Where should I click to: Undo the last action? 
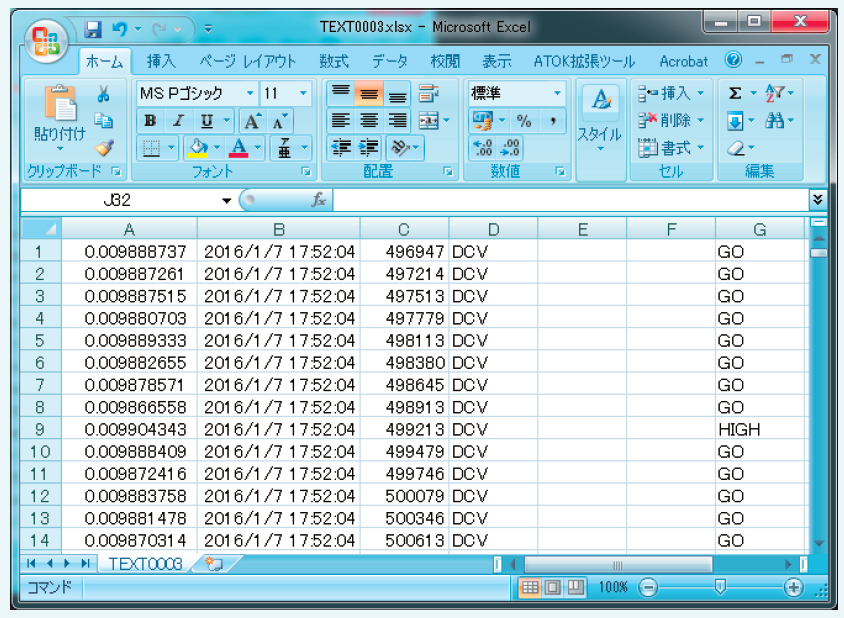point(119,29)
